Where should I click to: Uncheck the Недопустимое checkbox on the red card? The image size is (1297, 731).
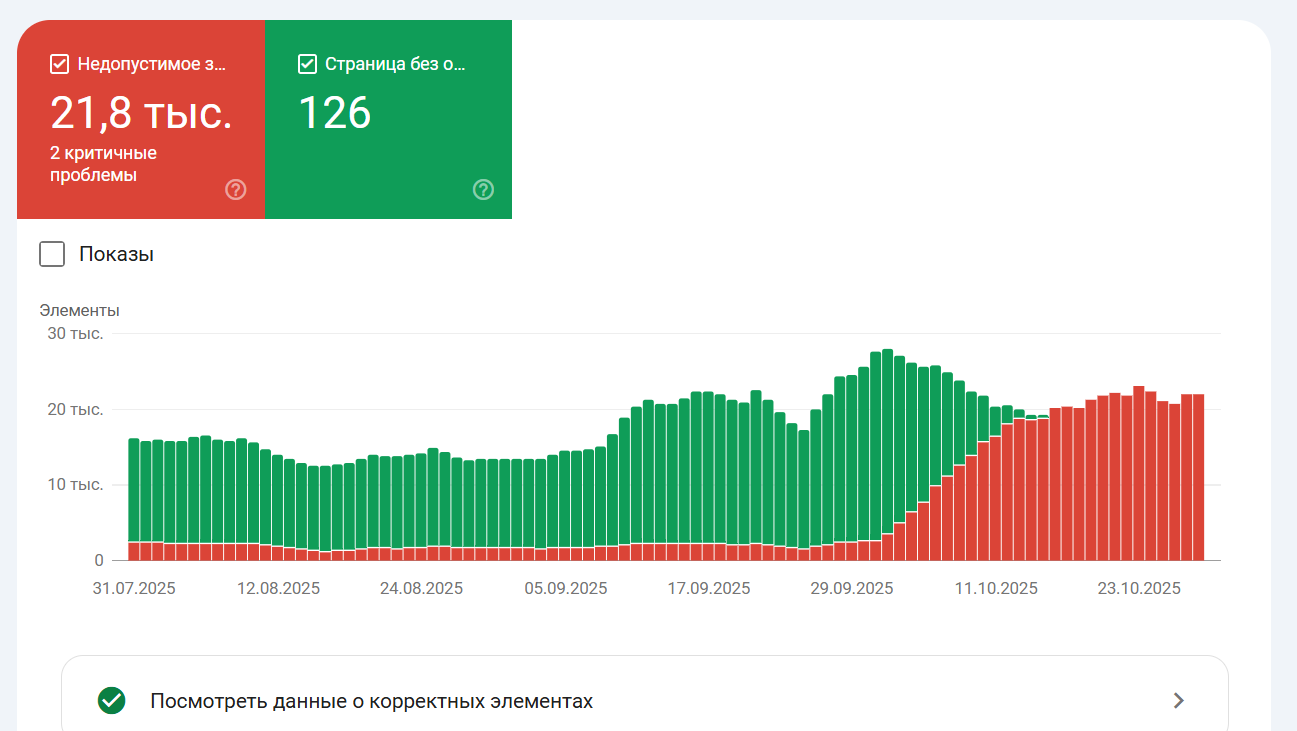(60, 65)
